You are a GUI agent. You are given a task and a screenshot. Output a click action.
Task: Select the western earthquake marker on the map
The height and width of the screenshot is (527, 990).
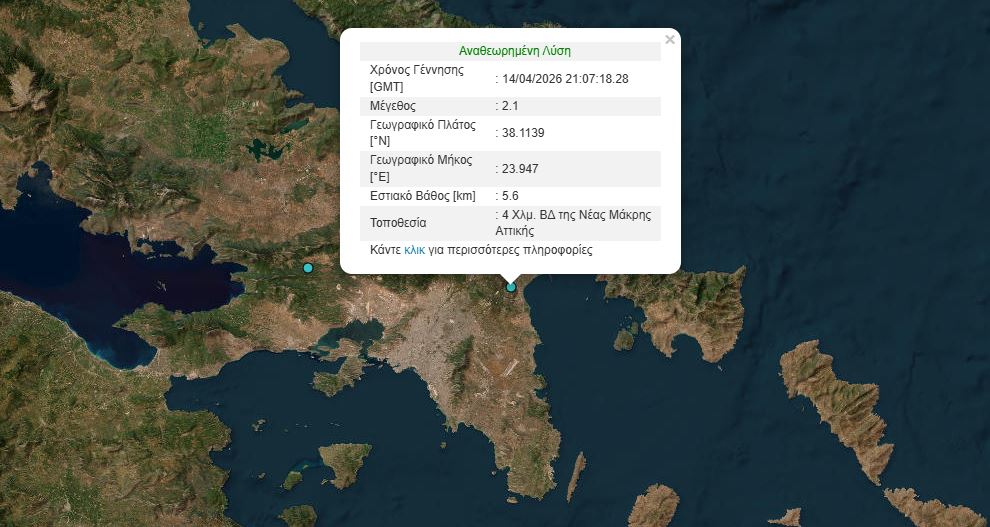pyautogui.click(x=308, y=268)
